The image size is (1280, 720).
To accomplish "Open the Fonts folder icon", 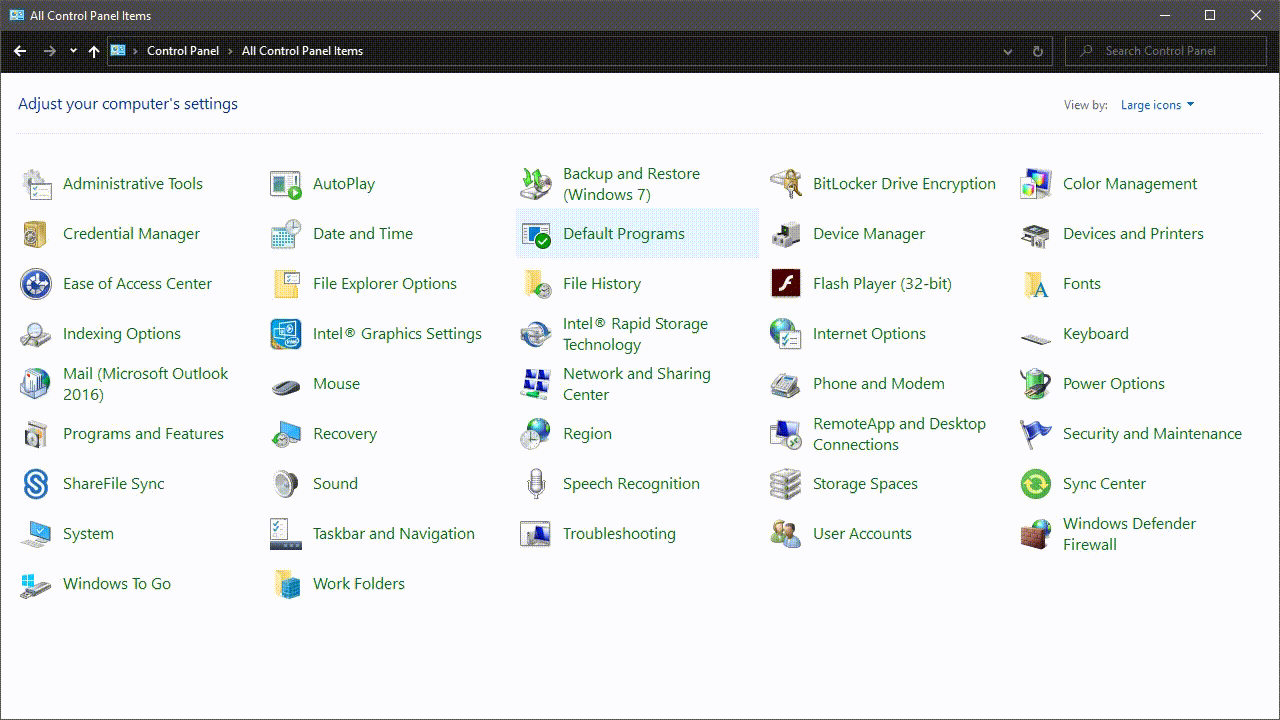I will click(x=1036, y=284).
